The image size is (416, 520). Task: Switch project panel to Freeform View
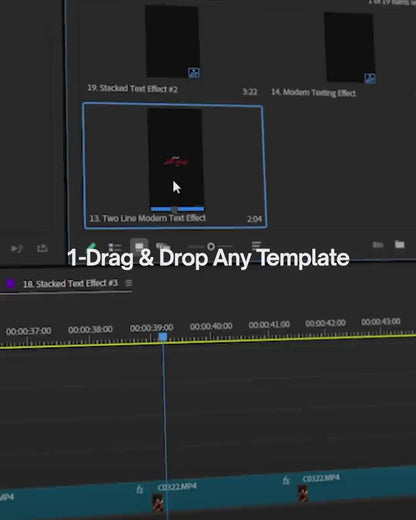(163, 246)
